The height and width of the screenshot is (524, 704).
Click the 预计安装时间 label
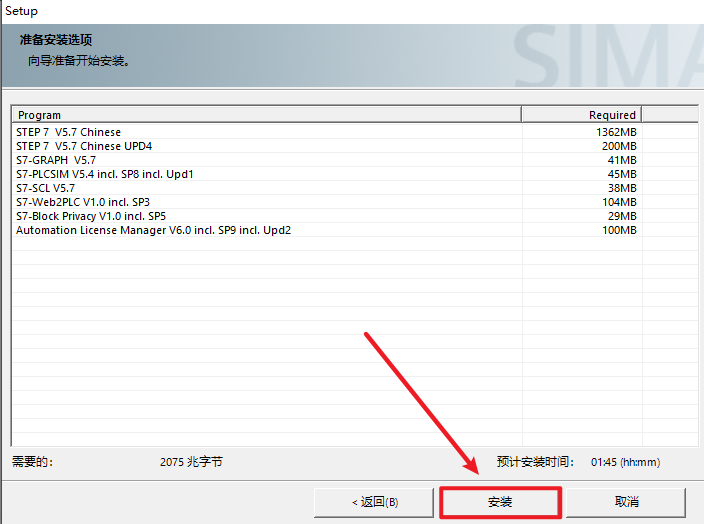click(535, 462)
